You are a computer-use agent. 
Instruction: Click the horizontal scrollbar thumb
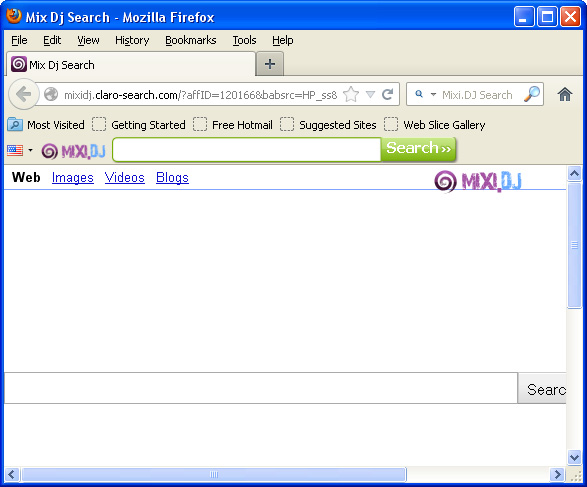pos(214,474)
